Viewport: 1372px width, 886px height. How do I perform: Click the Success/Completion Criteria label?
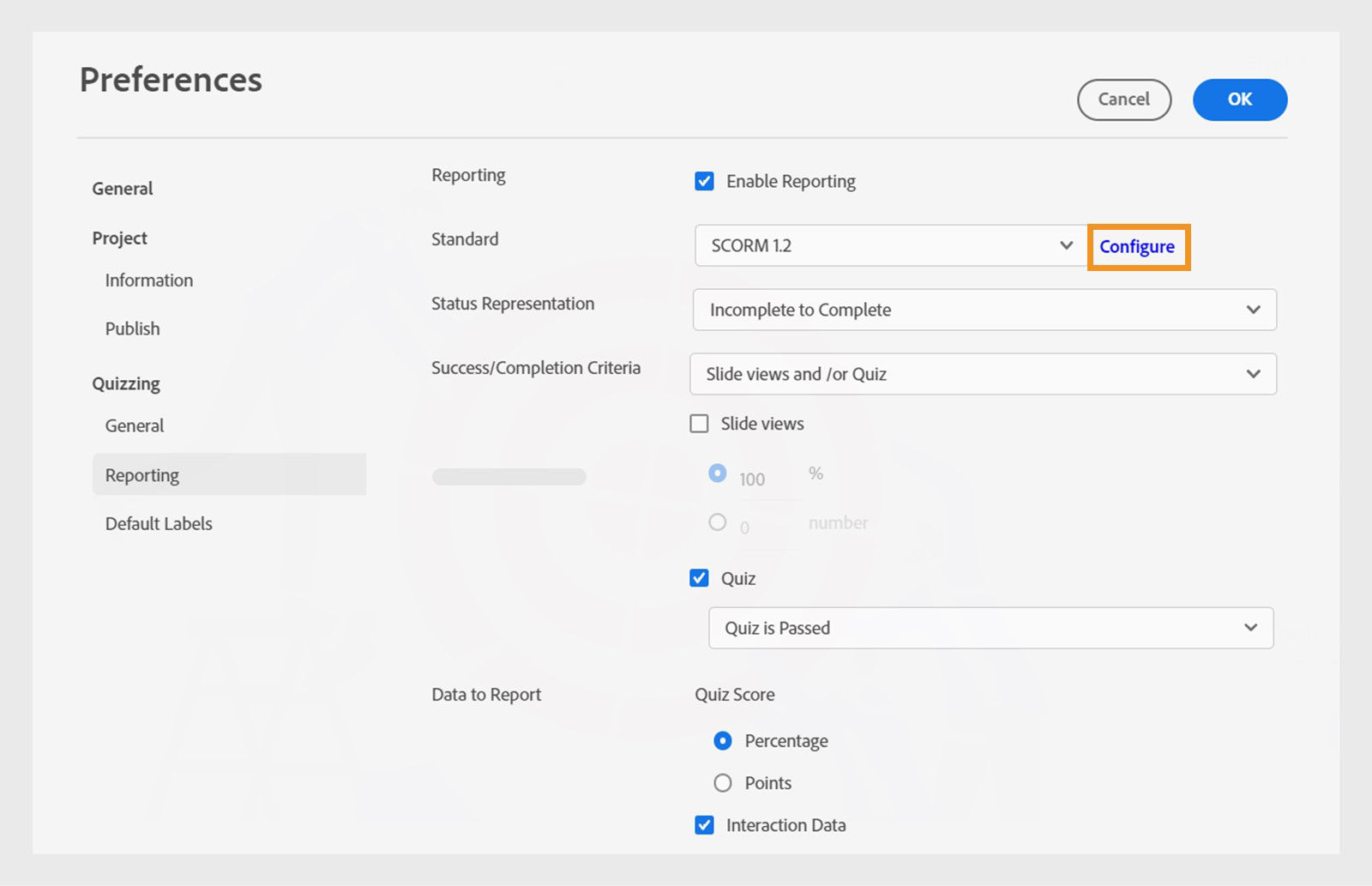tap(536, 368)
